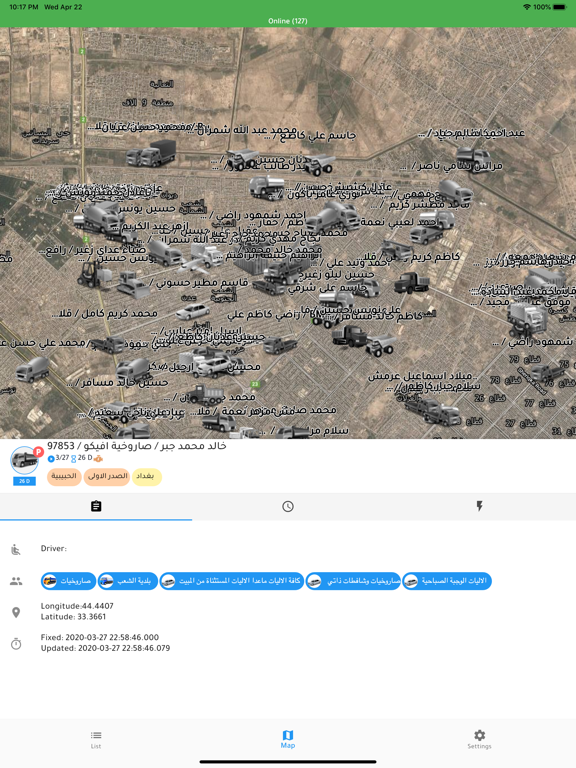Tap the Fixed: 2020-03-27 22:58:46.000 line
The image size is (576, 768).
point(100,637)
